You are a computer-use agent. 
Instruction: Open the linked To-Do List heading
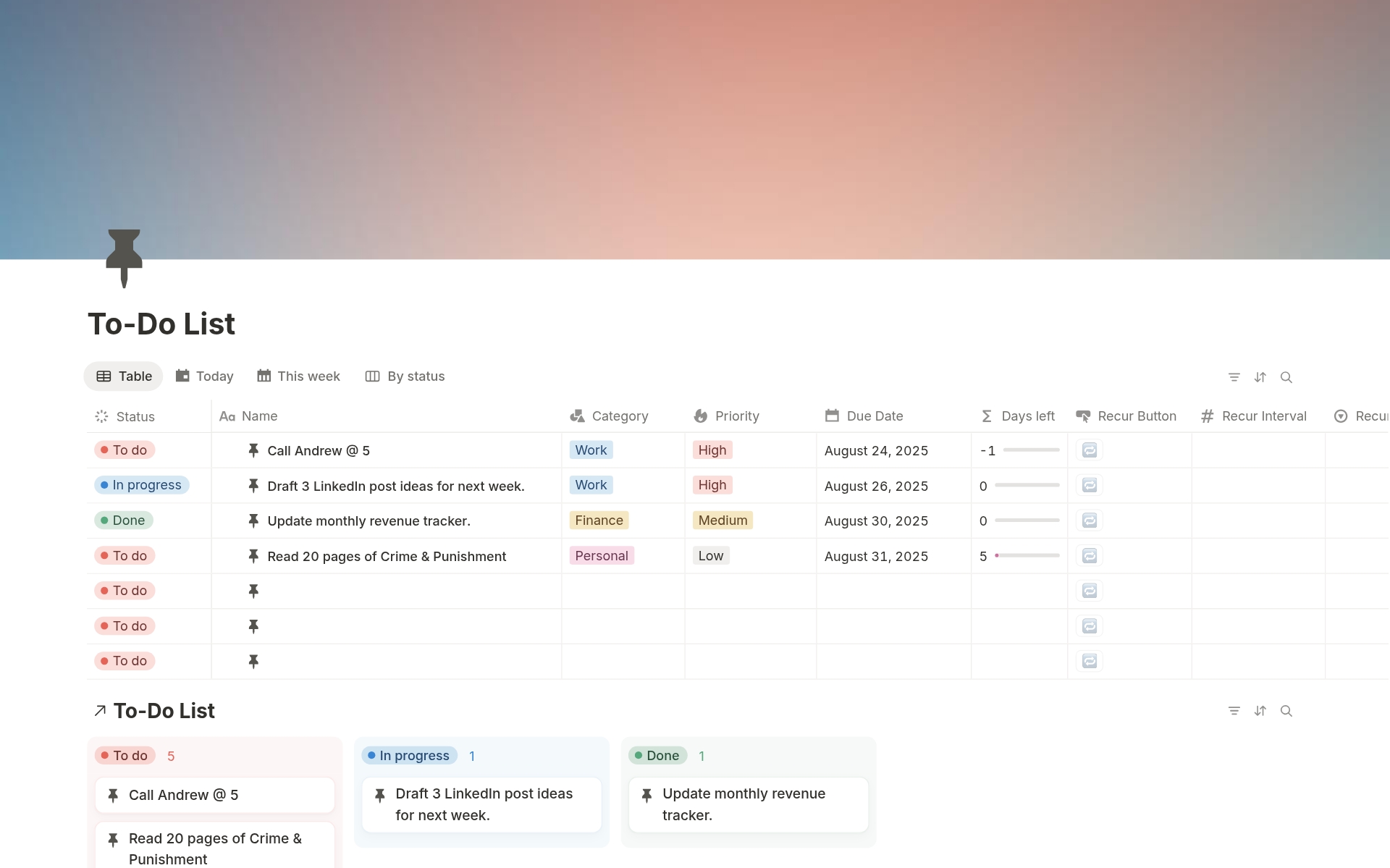[x=164, y=711]
